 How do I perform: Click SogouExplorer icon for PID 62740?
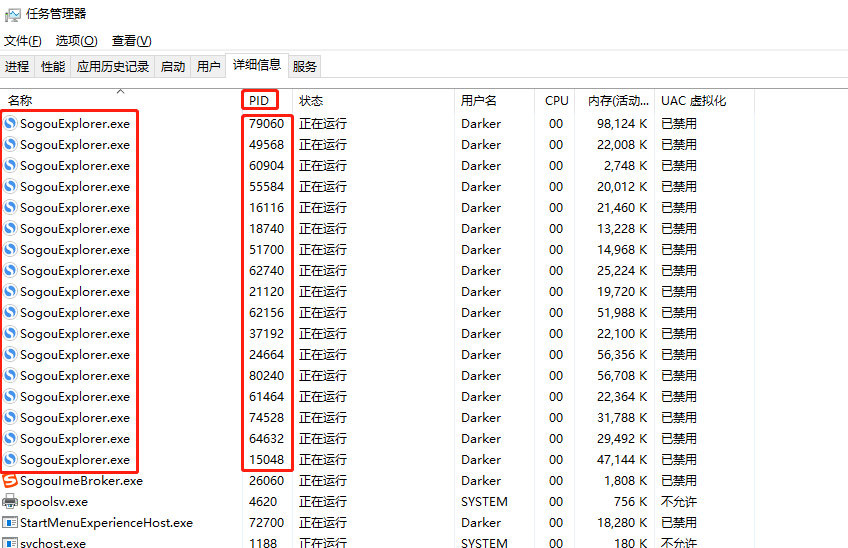10,270
